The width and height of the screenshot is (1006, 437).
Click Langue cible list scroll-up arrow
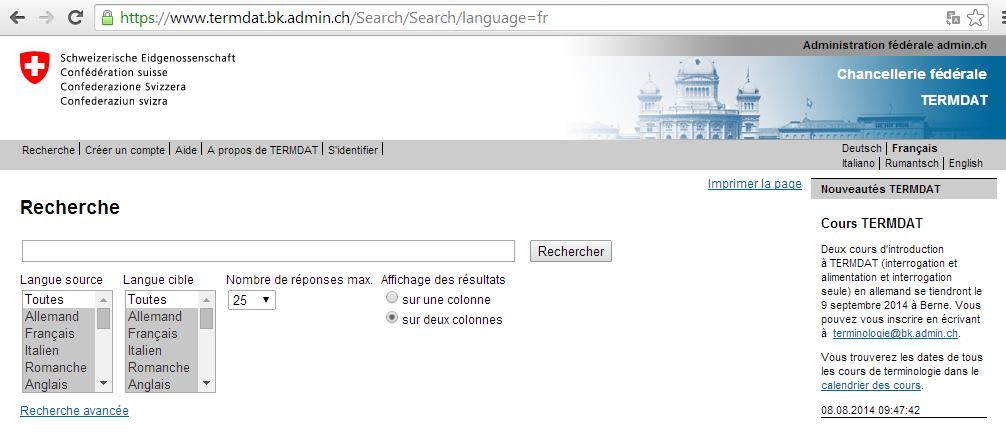(207, 300)
